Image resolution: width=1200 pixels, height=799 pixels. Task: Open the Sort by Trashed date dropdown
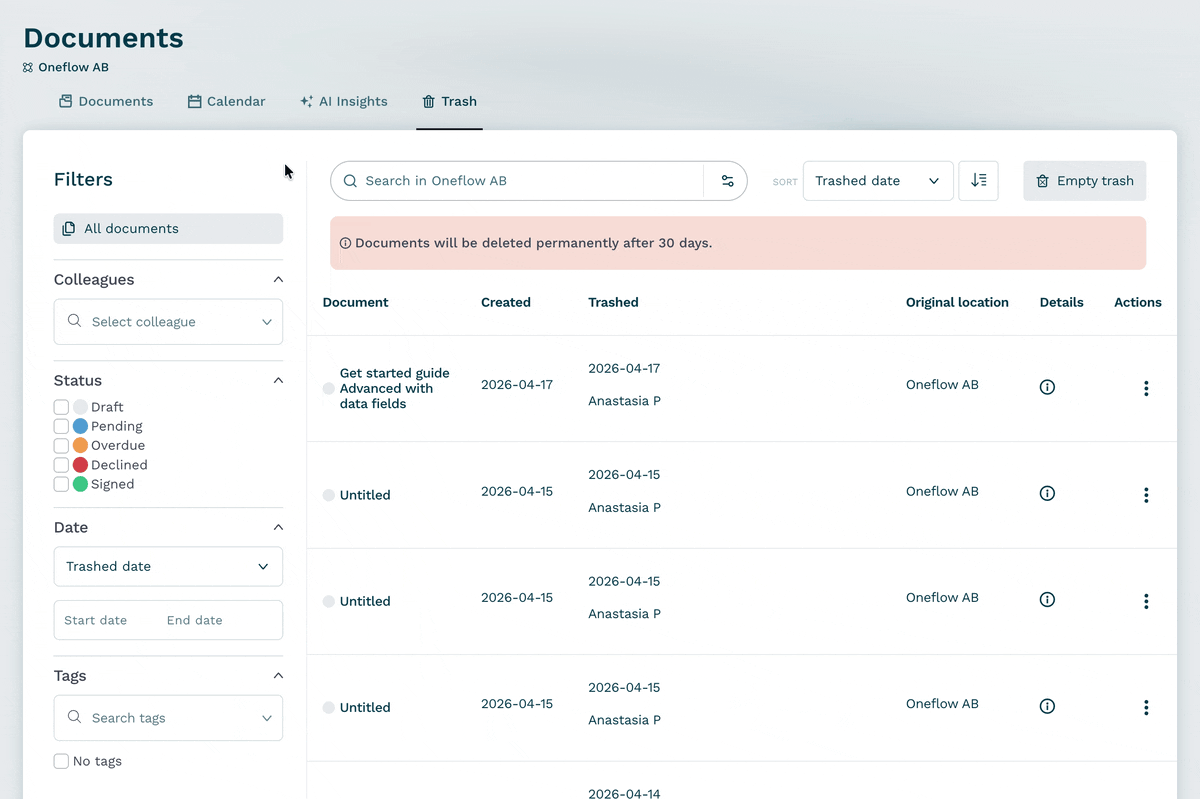click(x=878, y=181)
